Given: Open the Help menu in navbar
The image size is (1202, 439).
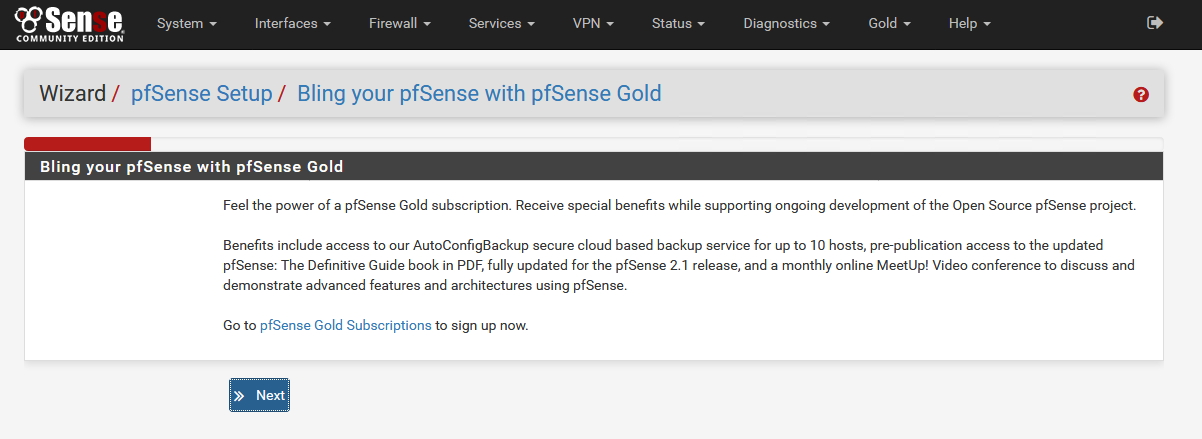Looking at the screenshot, I should [969, 23].
